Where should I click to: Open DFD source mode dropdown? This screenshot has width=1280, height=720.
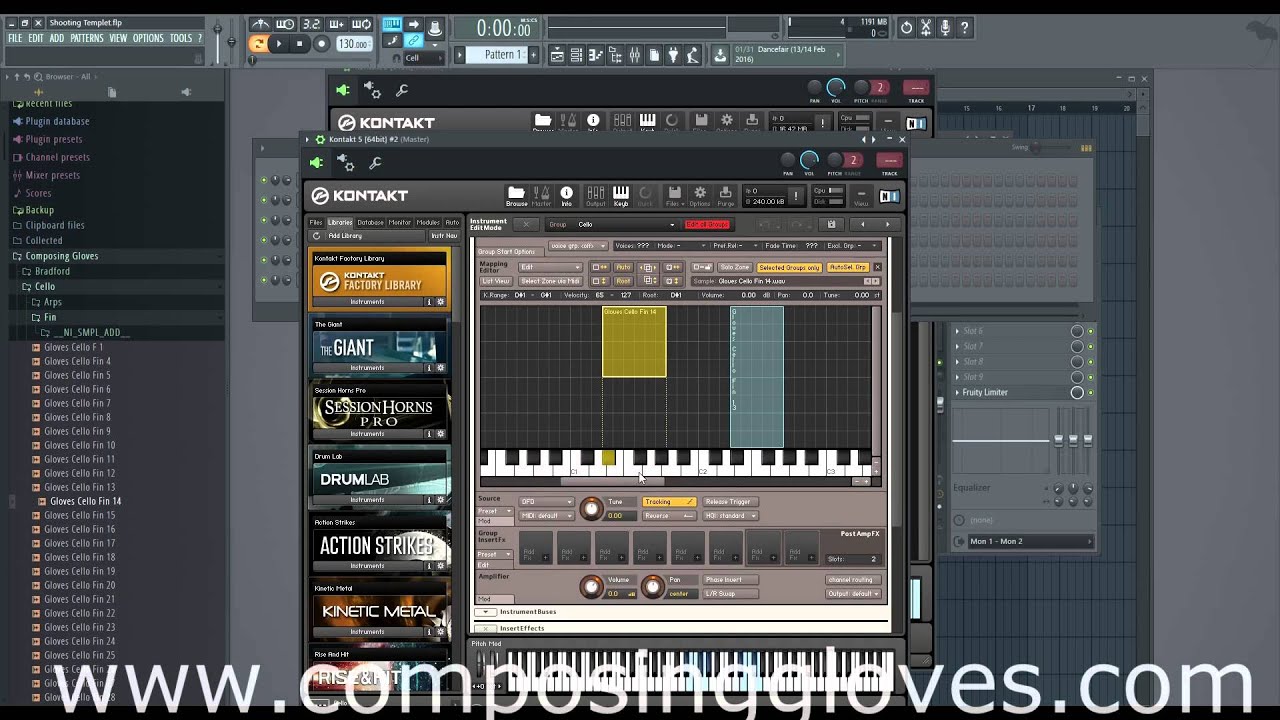(546, 502)
